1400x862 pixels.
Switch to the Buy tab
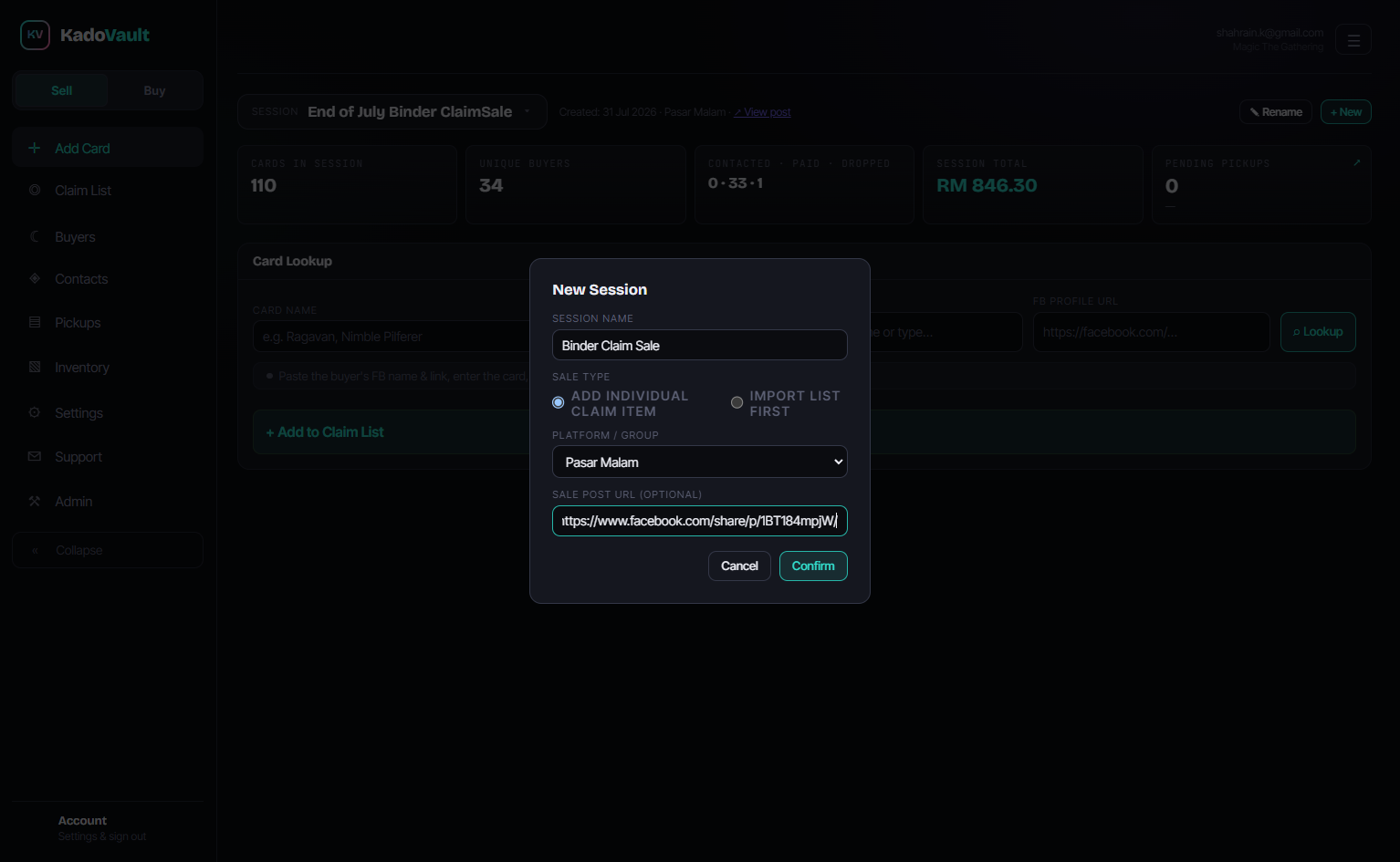[154, 90]
